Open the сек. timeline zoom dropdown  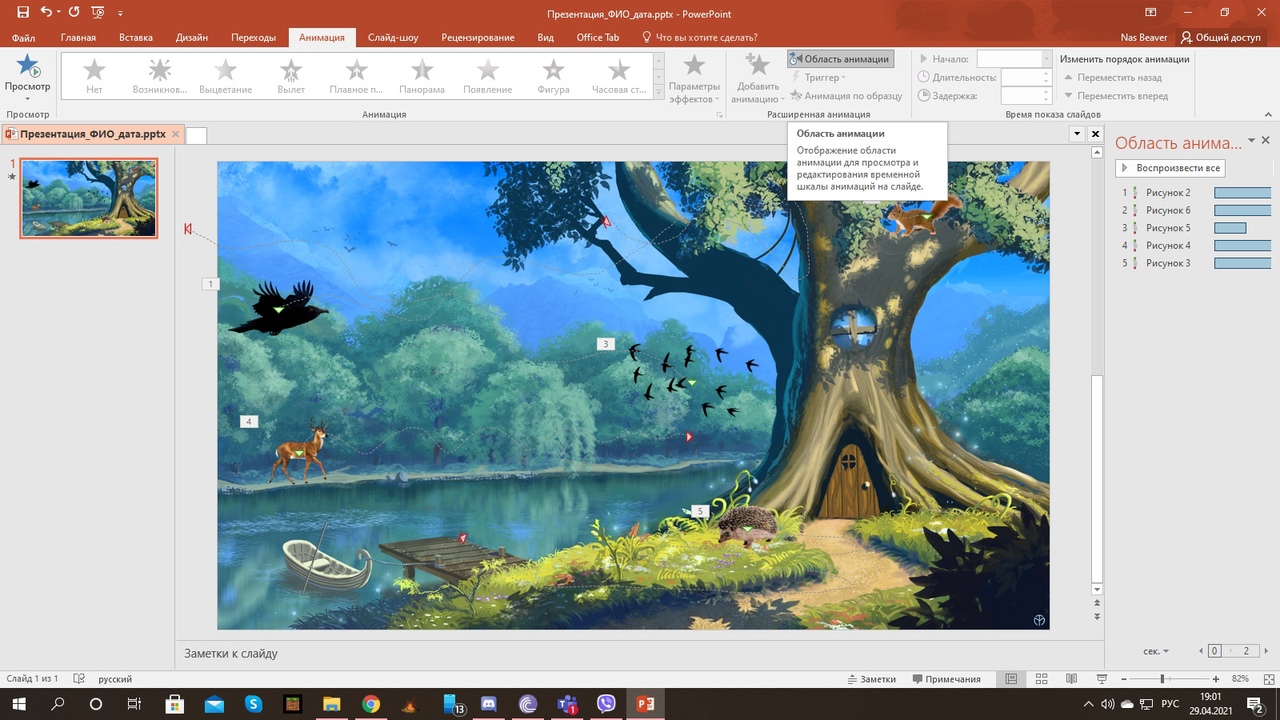[1156, 651]
